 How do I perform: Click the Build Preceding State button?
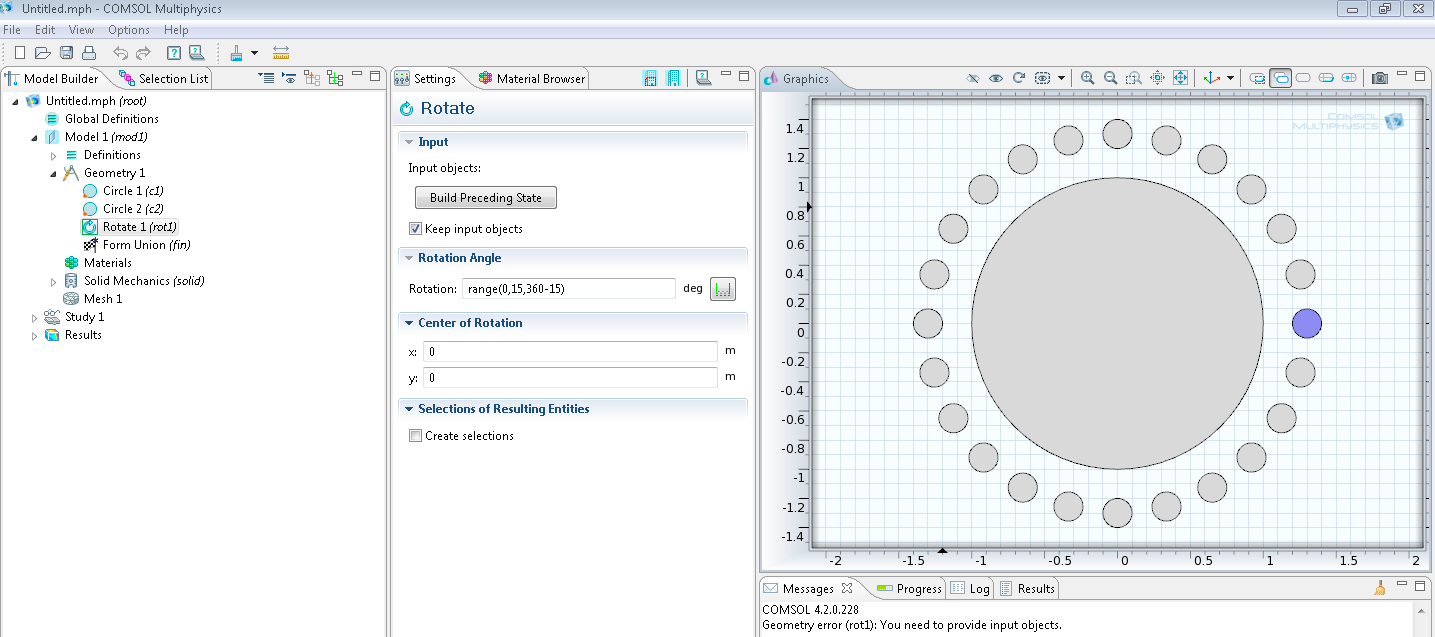(x=486, y=197)
